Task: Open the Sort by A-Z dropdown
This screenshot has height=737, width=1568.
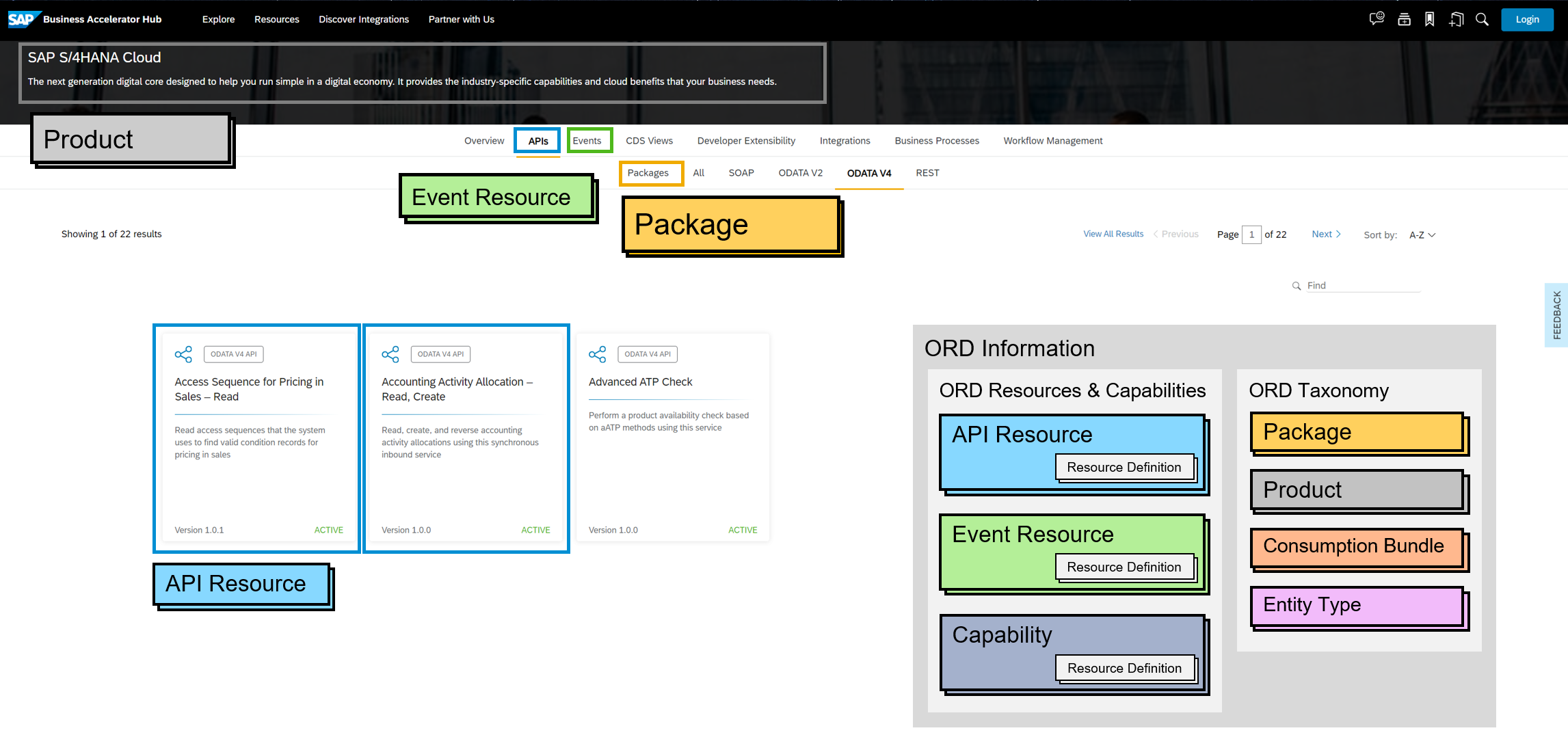Action: tap(1421, 234)
